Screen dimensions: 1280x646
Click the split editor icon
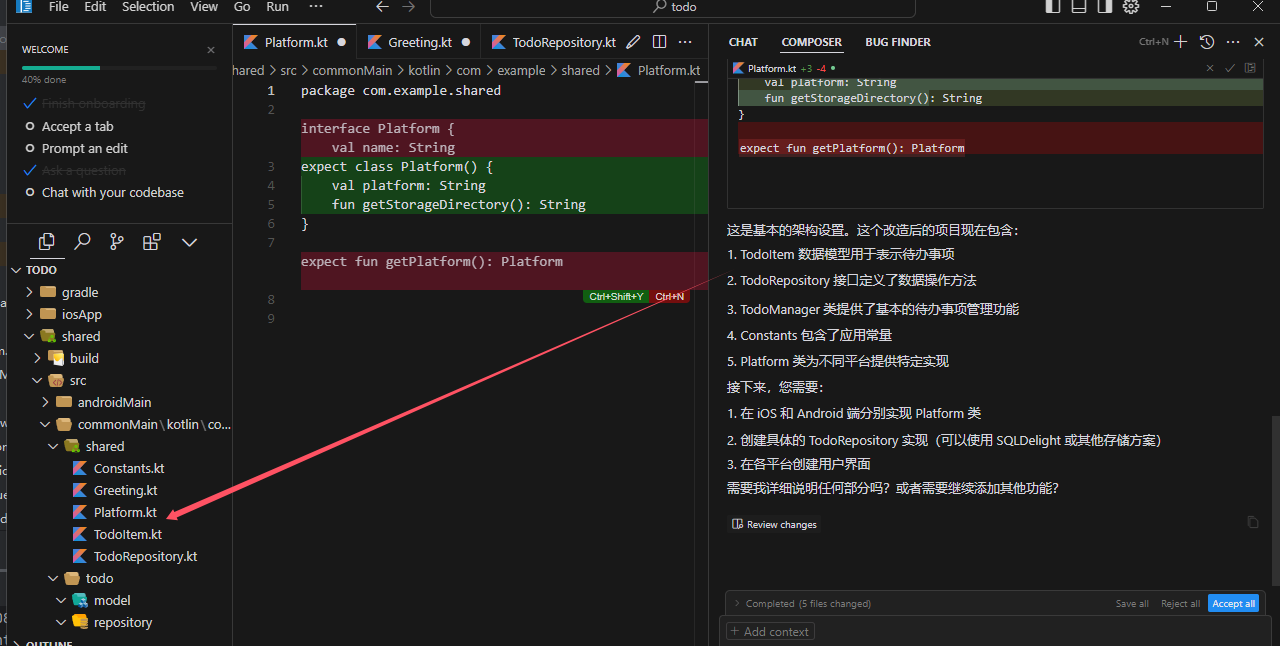click(659, 42)
